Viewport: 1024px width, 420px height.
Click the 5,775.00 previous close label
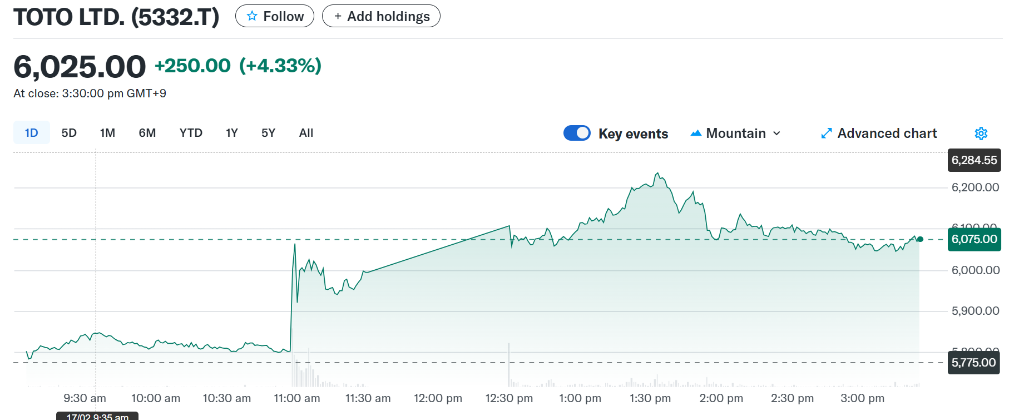pyautogui.click(x=974, y=362)
